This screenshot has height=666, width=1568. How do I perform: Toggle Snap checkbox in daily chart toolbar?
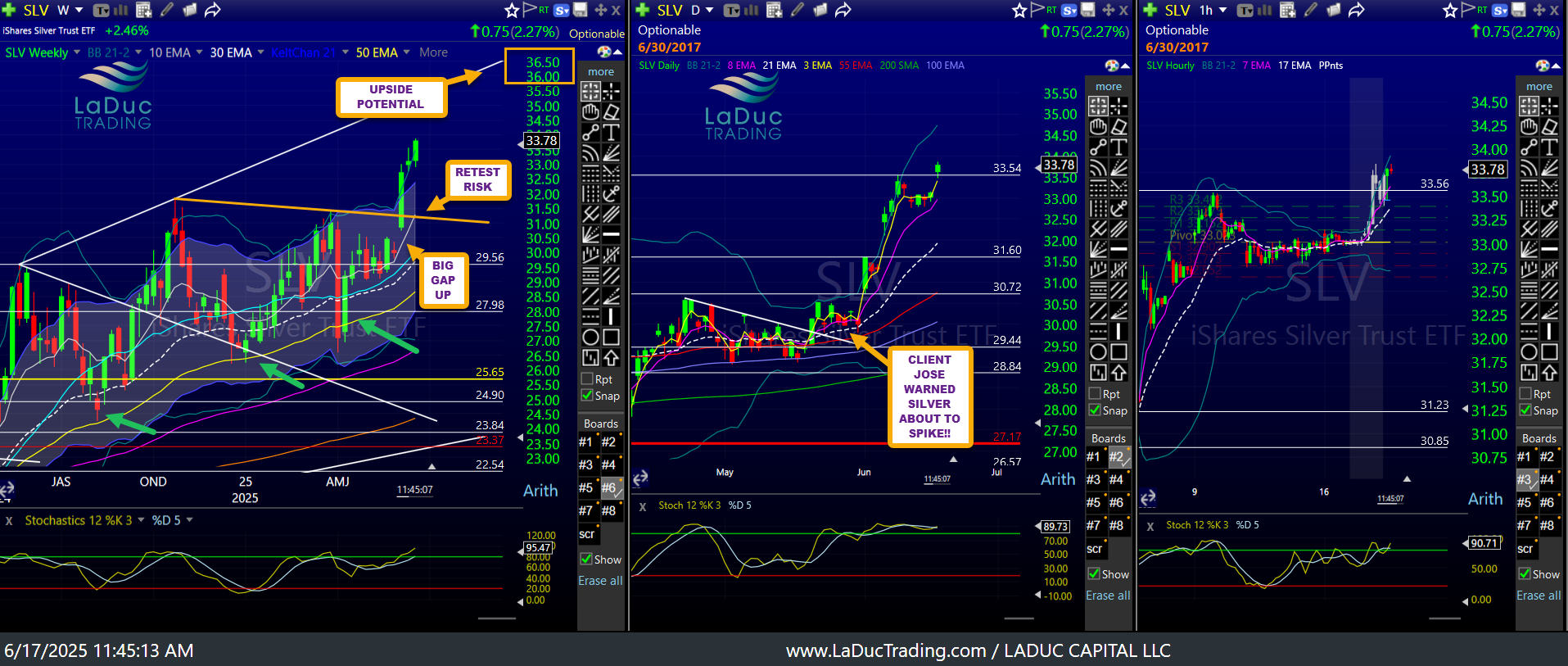coord(1095,410)
